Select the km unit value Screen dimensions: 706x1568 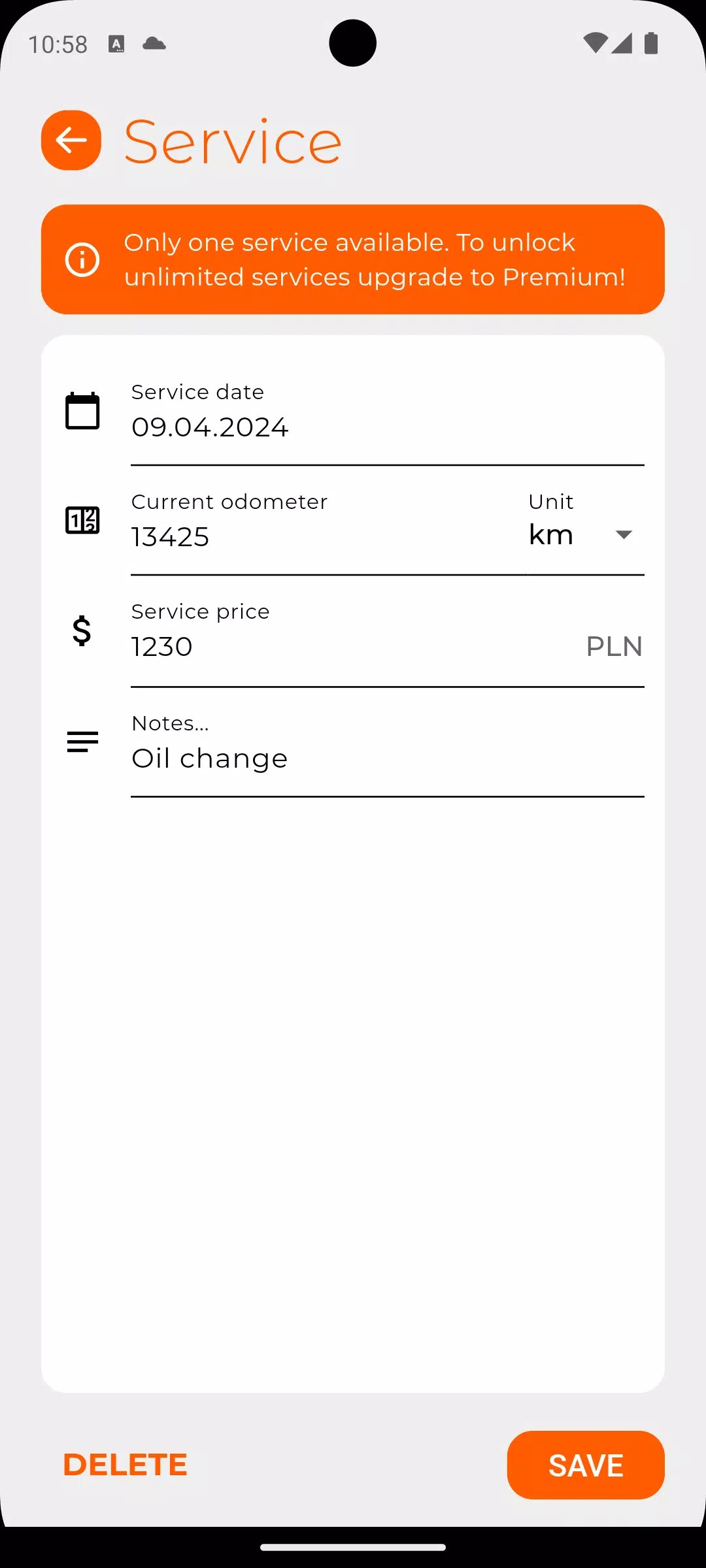pyautogui.click(x=551, y=535)
